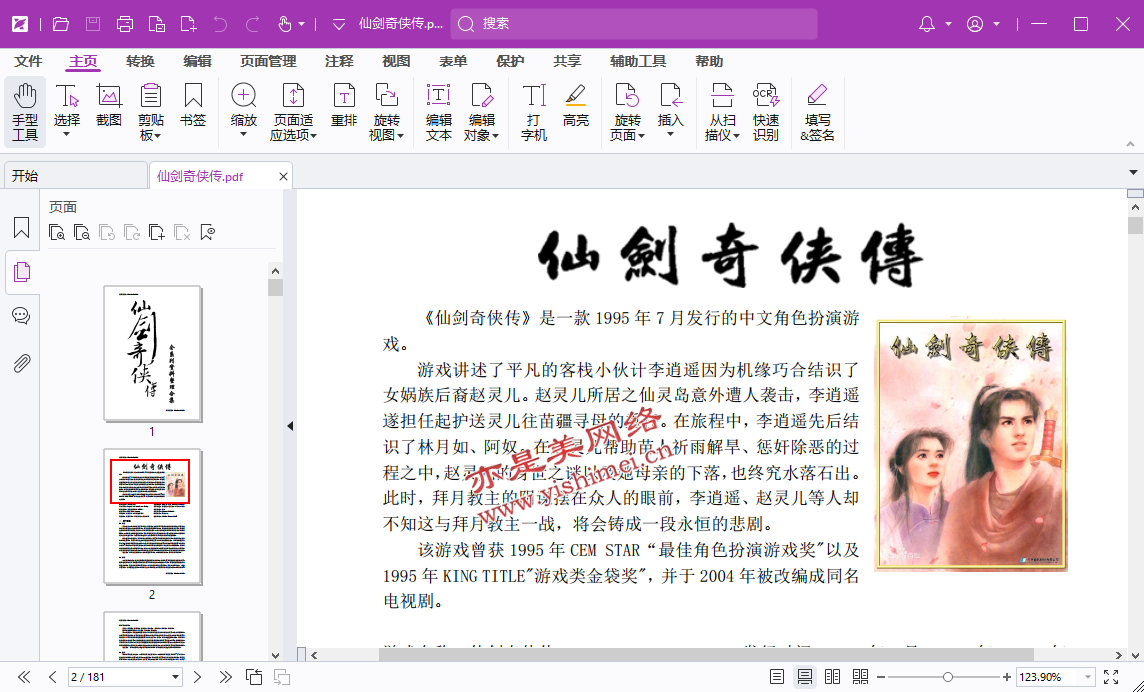This screenshot has width=1144, height=692.
Task: Open the 书签 bookmark tool in the ribbon
Action: 193,104
